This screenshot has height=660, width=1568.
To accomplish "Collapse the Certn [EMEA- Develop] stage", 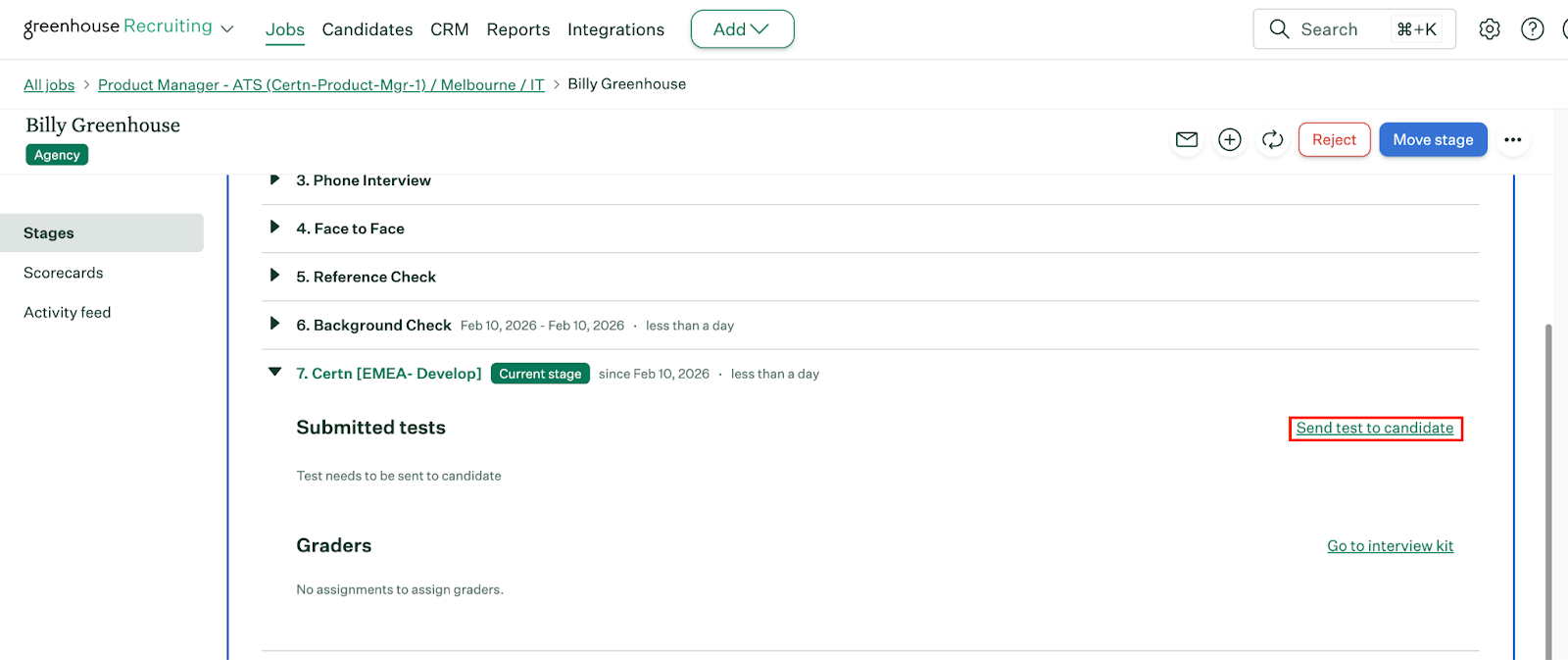I will click(274, 373).
